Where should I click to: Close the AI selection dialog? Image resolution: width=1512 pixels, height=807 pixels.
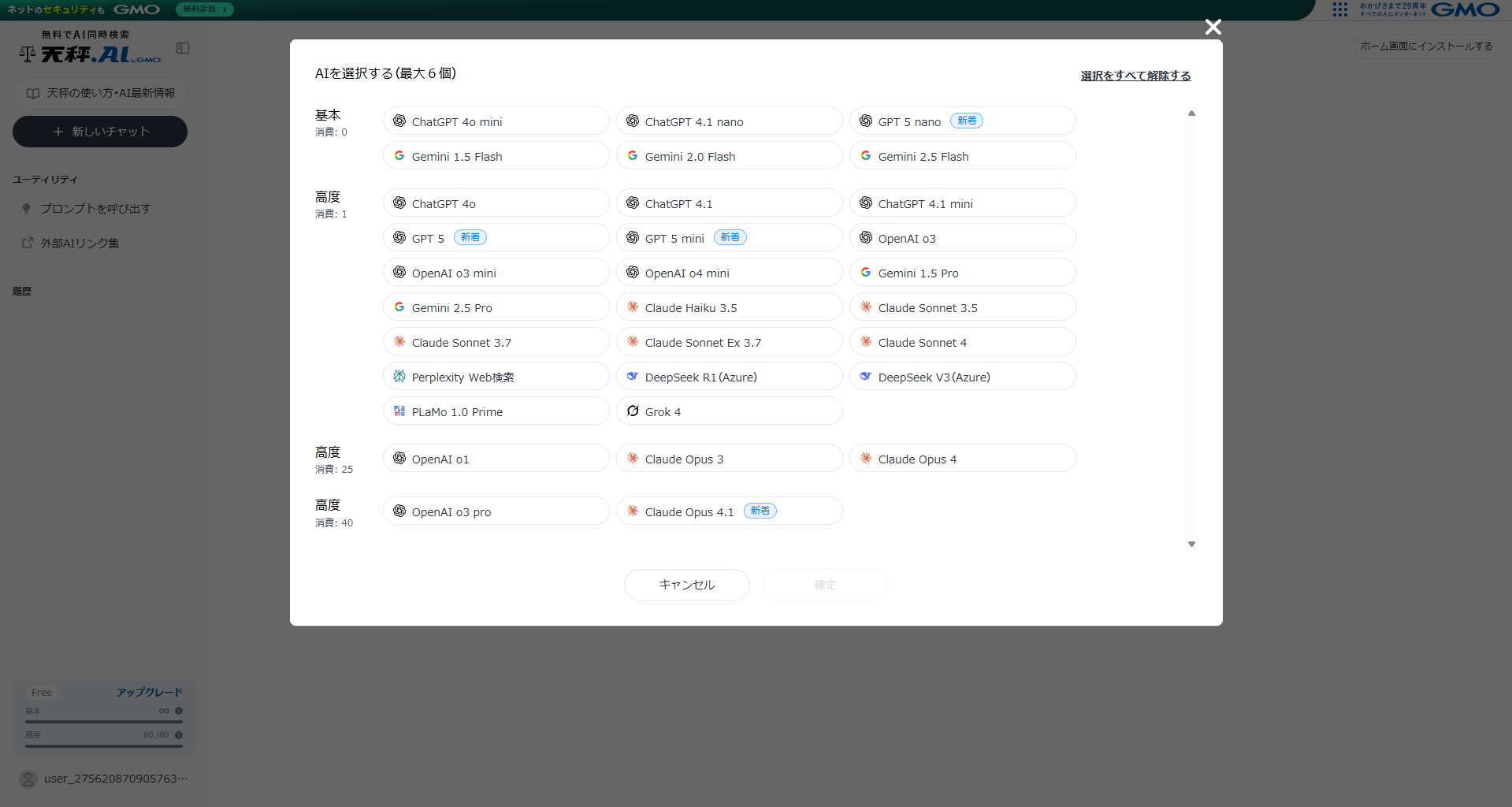coord(1213,28)
